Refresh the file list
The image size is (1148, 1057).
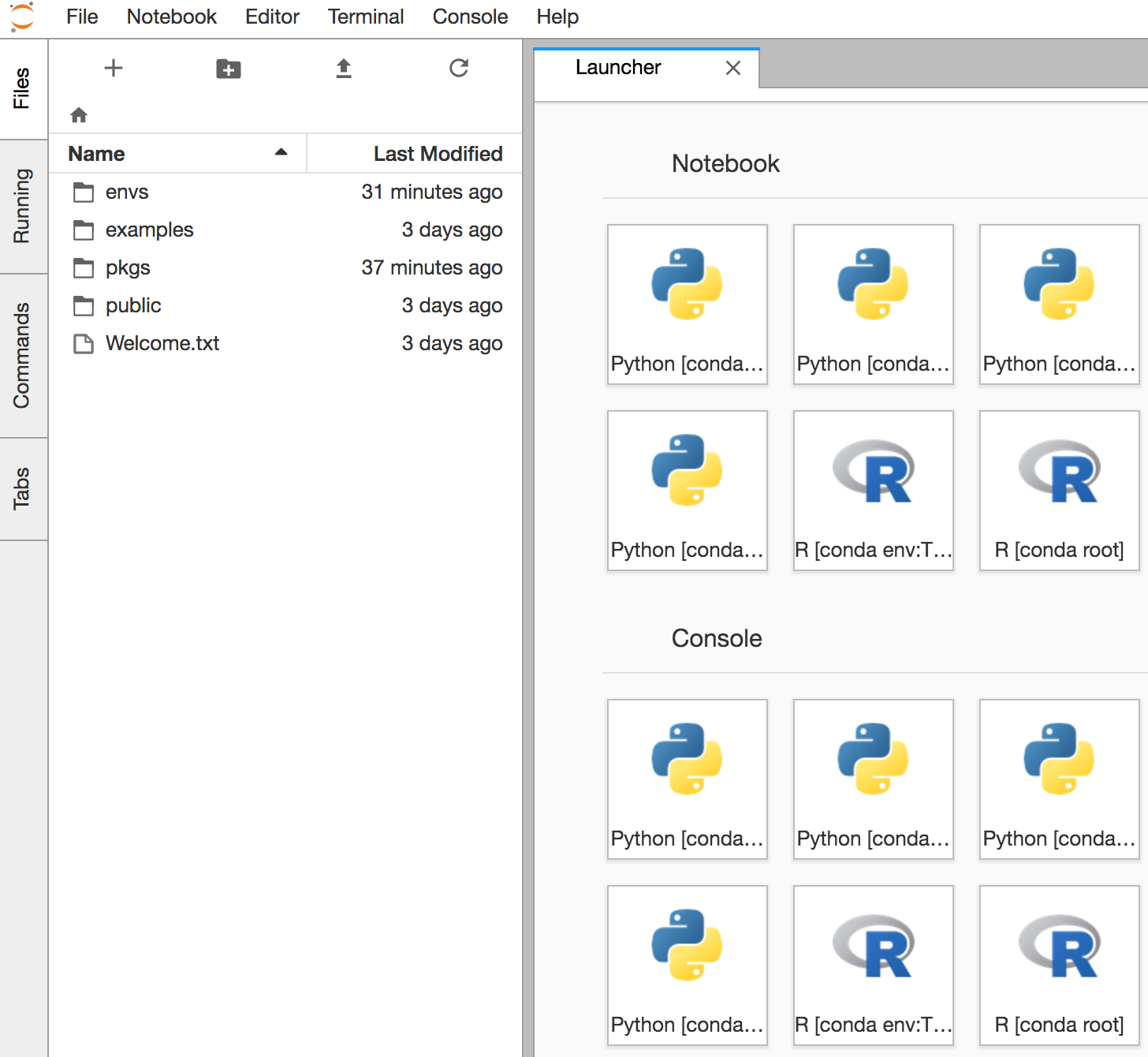pyautogui.click(x=459, y=68)
